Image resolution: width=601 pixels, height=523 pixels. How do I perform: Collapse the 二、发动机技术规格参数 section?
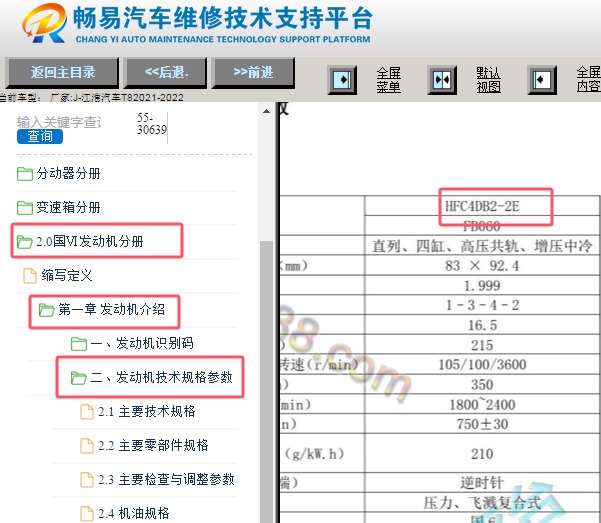point(161,377)
